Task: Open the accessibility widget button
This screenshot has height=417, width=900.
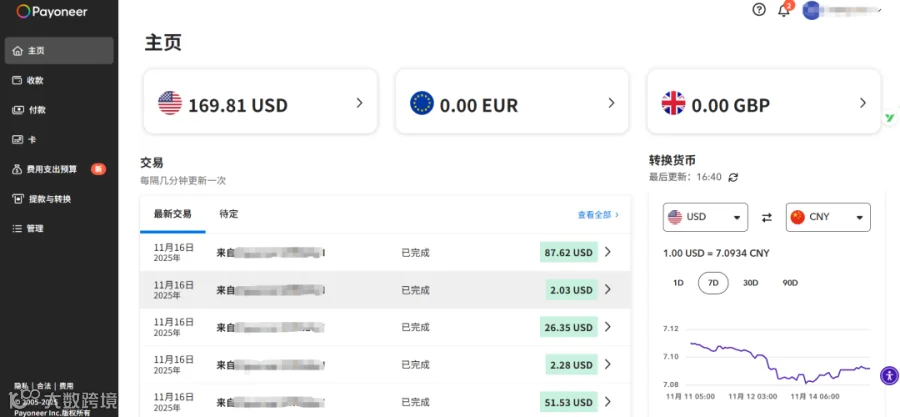Action: click(889, 376)
